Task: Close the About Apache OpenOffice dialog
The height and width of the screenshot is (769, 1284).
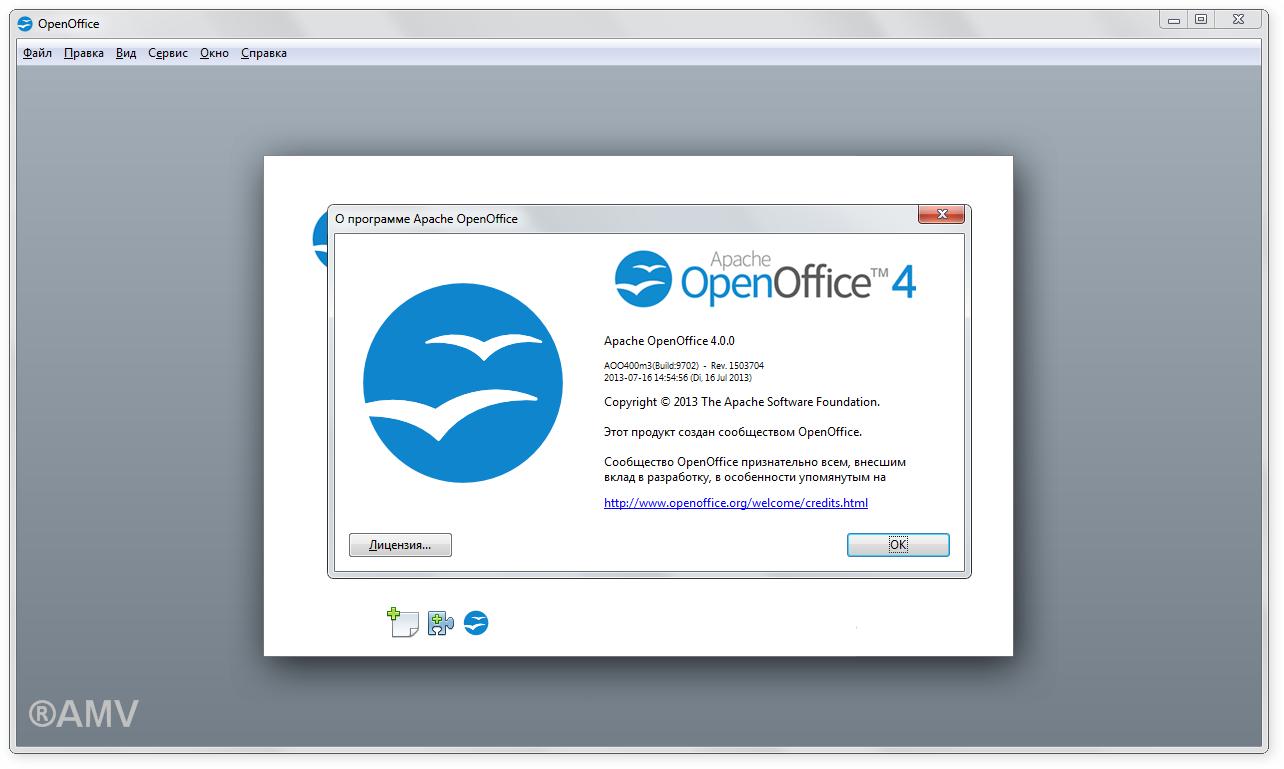Action: point(941,214)
